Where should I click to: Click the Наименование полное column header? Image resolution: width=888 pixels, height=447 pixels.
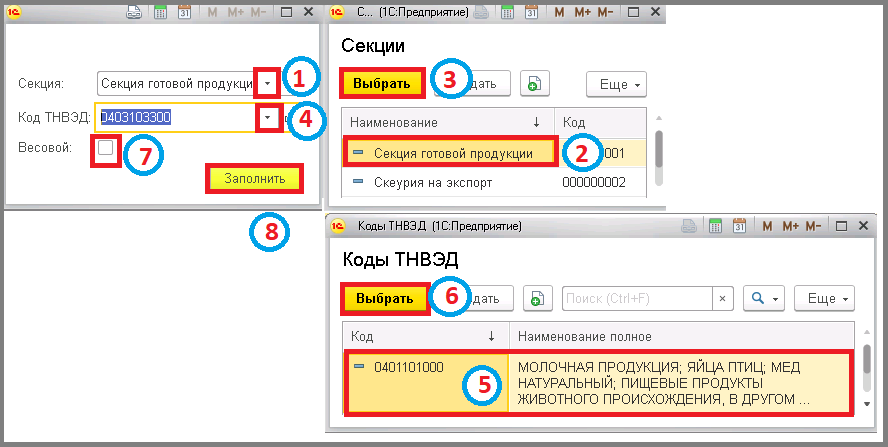(x=682, y=337)
